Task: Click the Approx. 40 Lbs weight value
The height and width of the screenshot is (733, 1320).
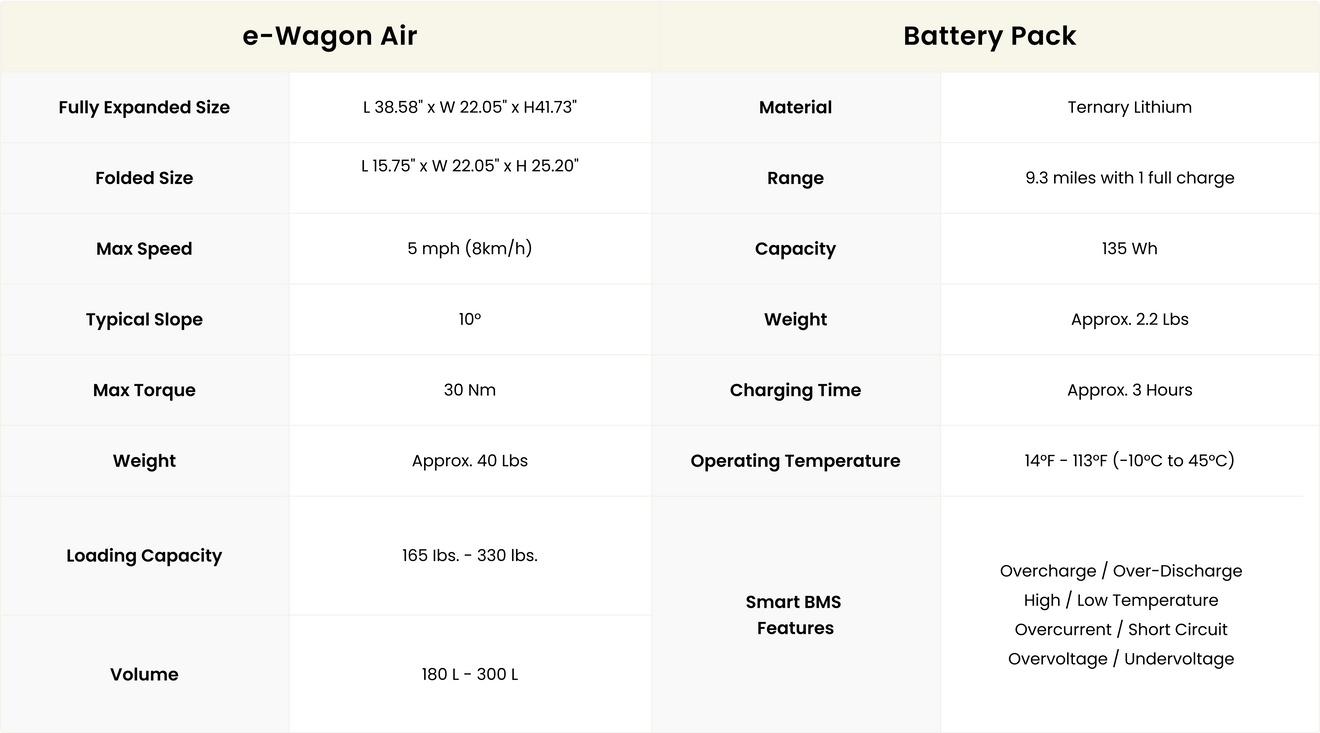Action: (x=469, y=461)
